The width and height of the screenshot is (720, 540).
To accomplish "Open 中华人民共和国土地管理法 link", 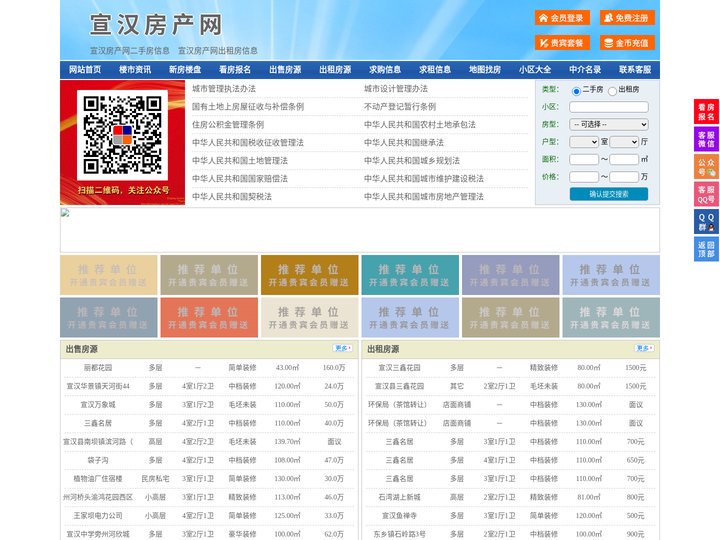I will (x=240, y=161).
